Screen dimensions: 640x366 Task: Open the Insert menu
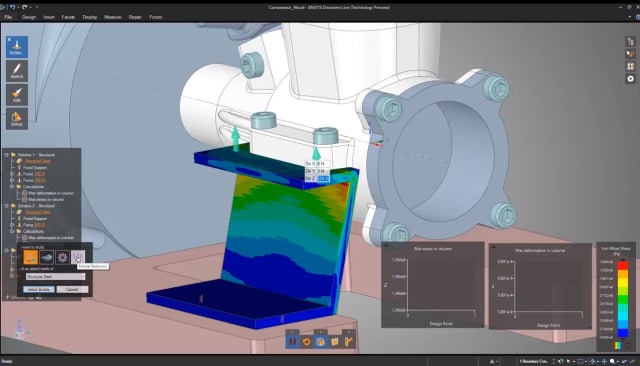pyautogui.click(x=49, y=17)
